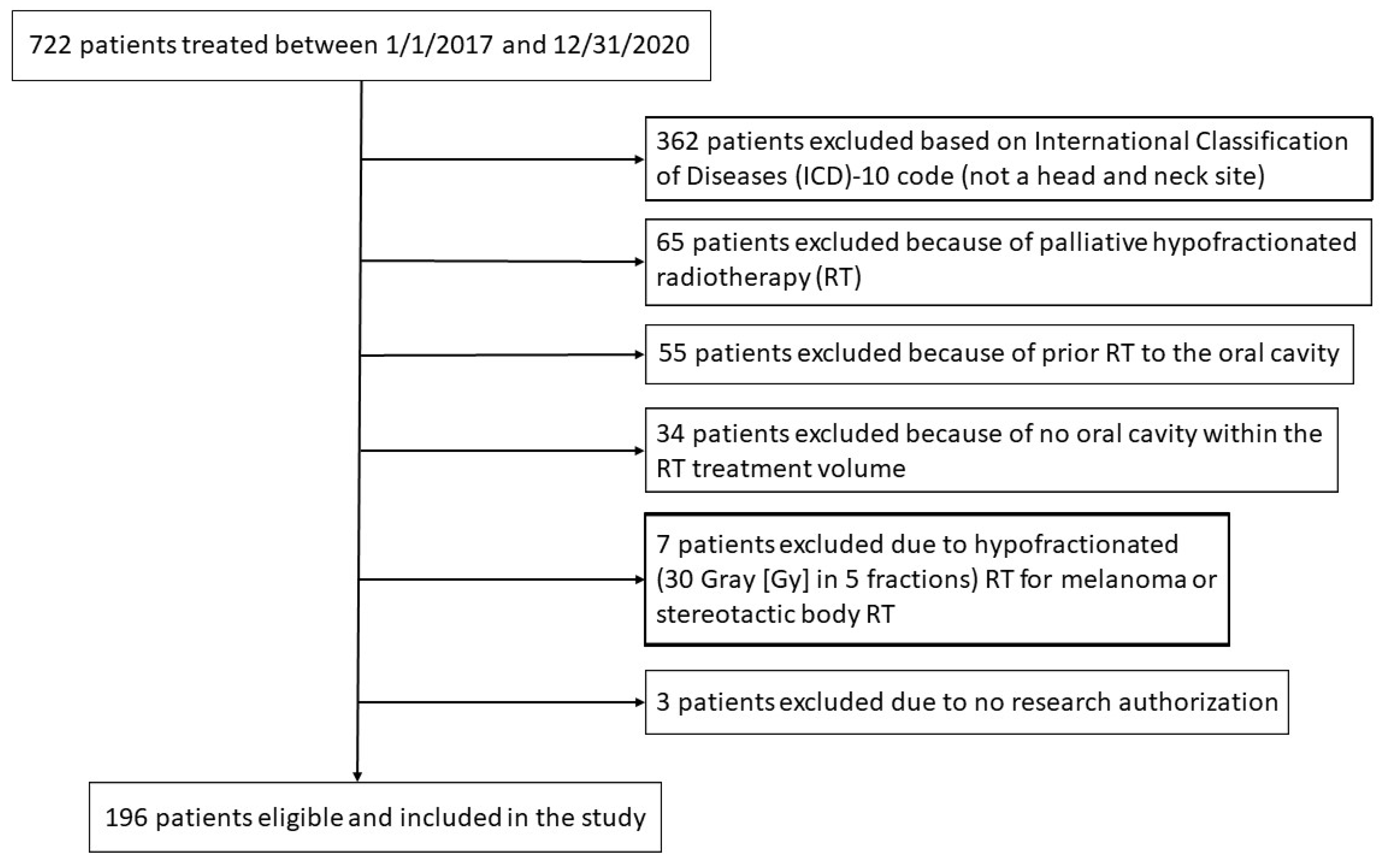Select the 55 patients prior RT box
Screen dimensions: 1383x868
click(999, 354)
